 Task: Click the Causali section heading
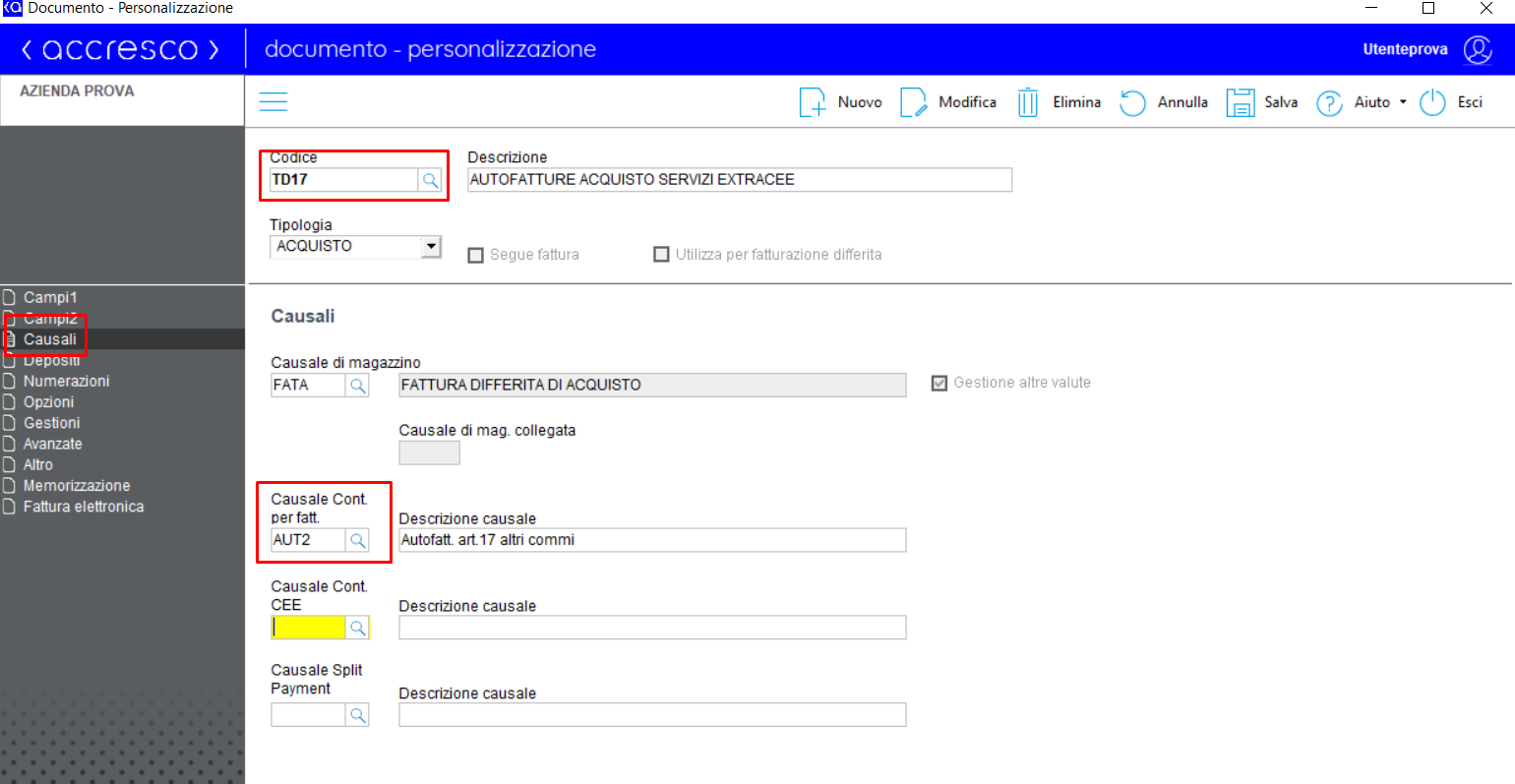point(303,316)
